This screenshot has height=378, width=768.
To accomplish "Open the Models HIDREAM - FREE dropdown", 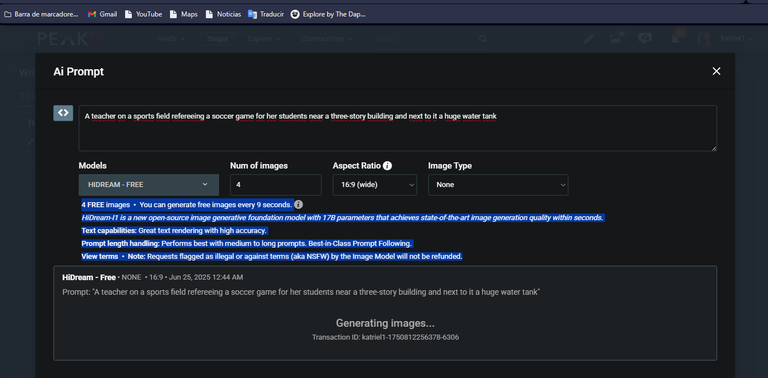I will pyautogui.click(x=148, y=185).
